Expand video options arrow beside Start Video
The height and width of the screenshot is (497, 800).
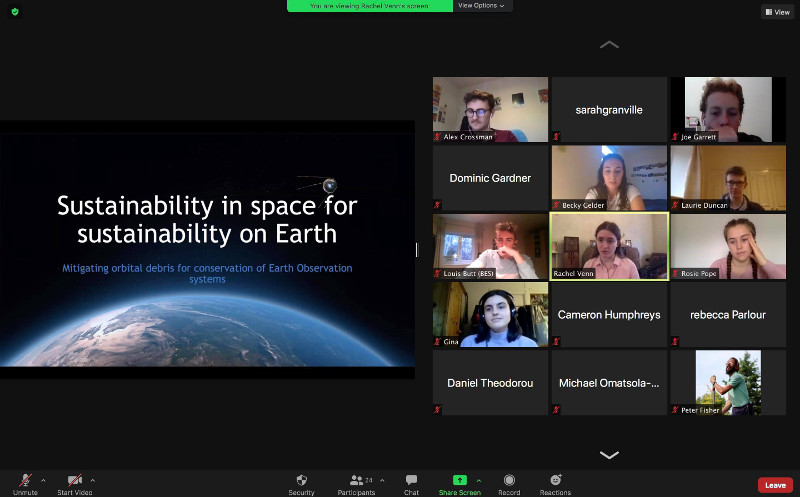[x=93, y=480]
